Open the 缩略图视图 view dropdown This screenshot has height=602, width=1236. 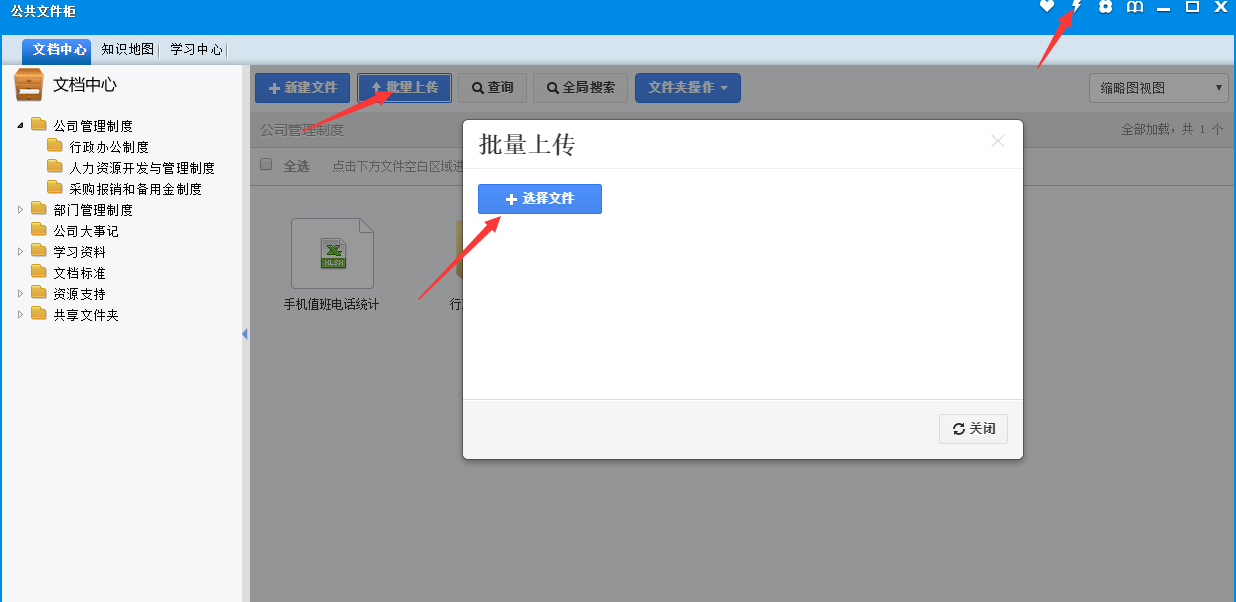1158,88
